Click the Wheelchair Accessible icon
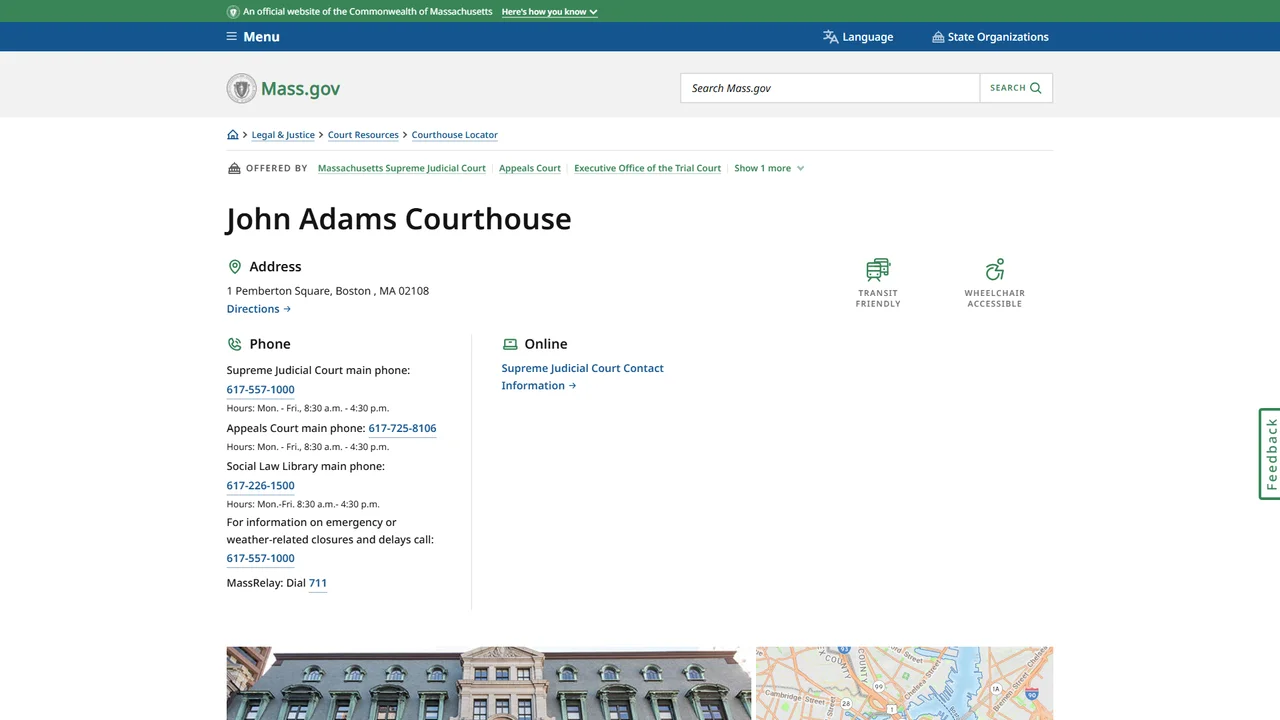 coord(994,270)
